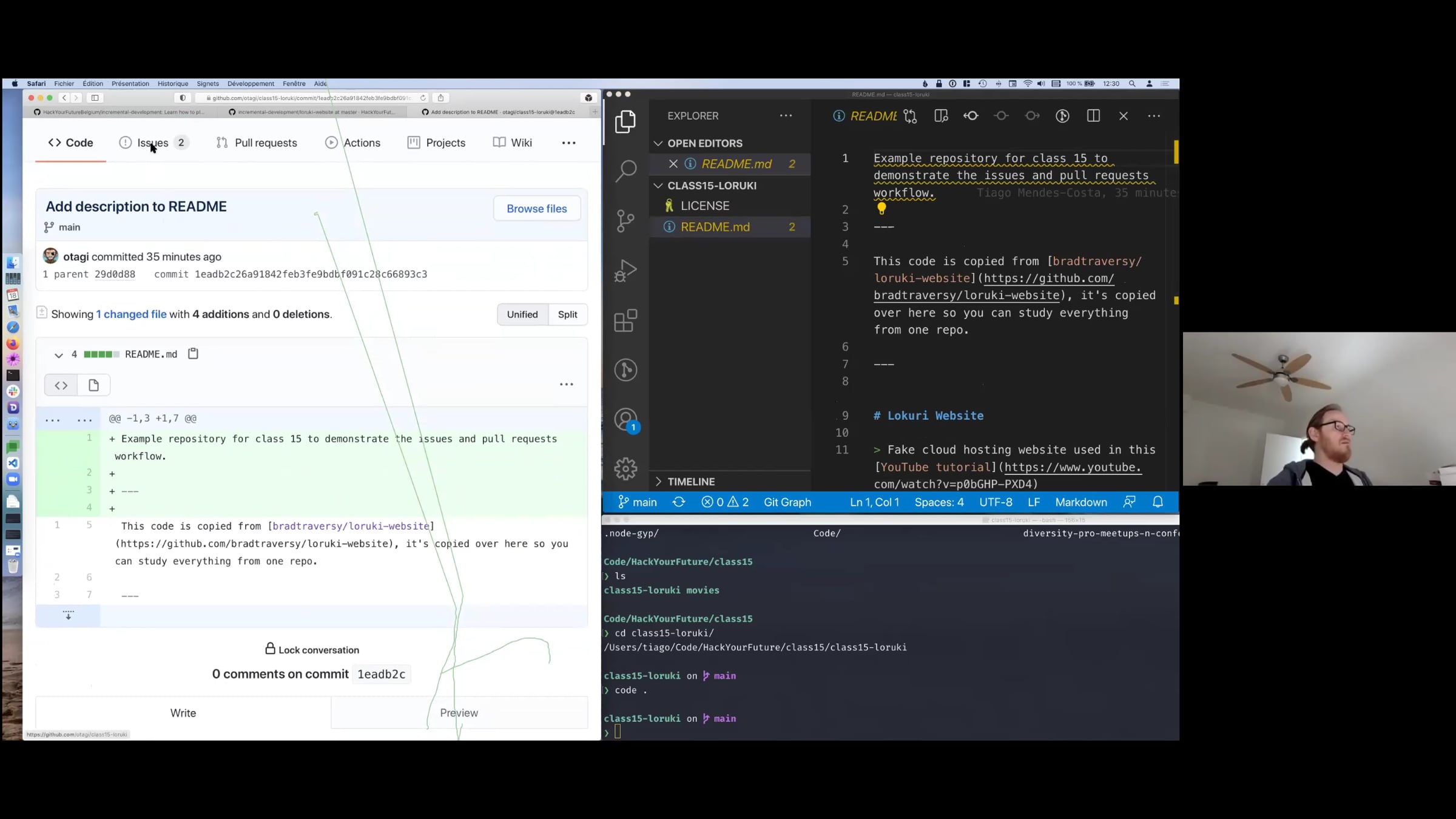Open Spotlight search in the menu bar
The width and height of the screenshot is (1456, 819).
point(1132,84)
